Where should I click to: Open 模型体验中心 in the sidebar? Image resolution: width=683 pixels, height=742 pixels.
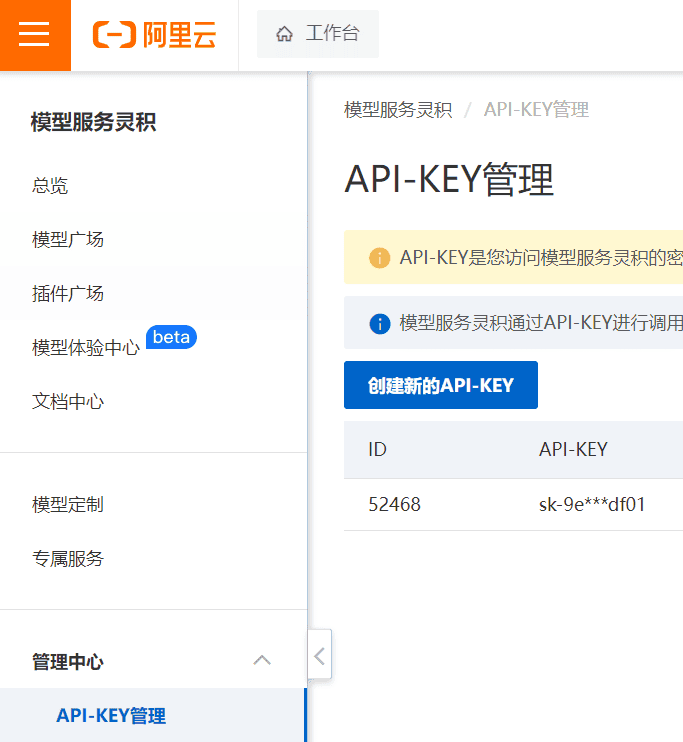86,347
